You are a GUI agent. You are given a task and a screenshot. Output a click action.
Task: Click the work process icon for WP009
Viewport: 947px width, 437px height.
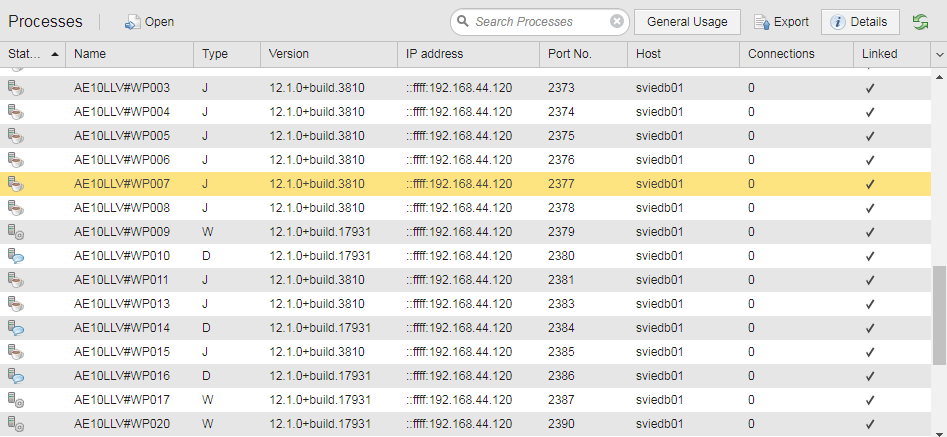coord(16,232)
